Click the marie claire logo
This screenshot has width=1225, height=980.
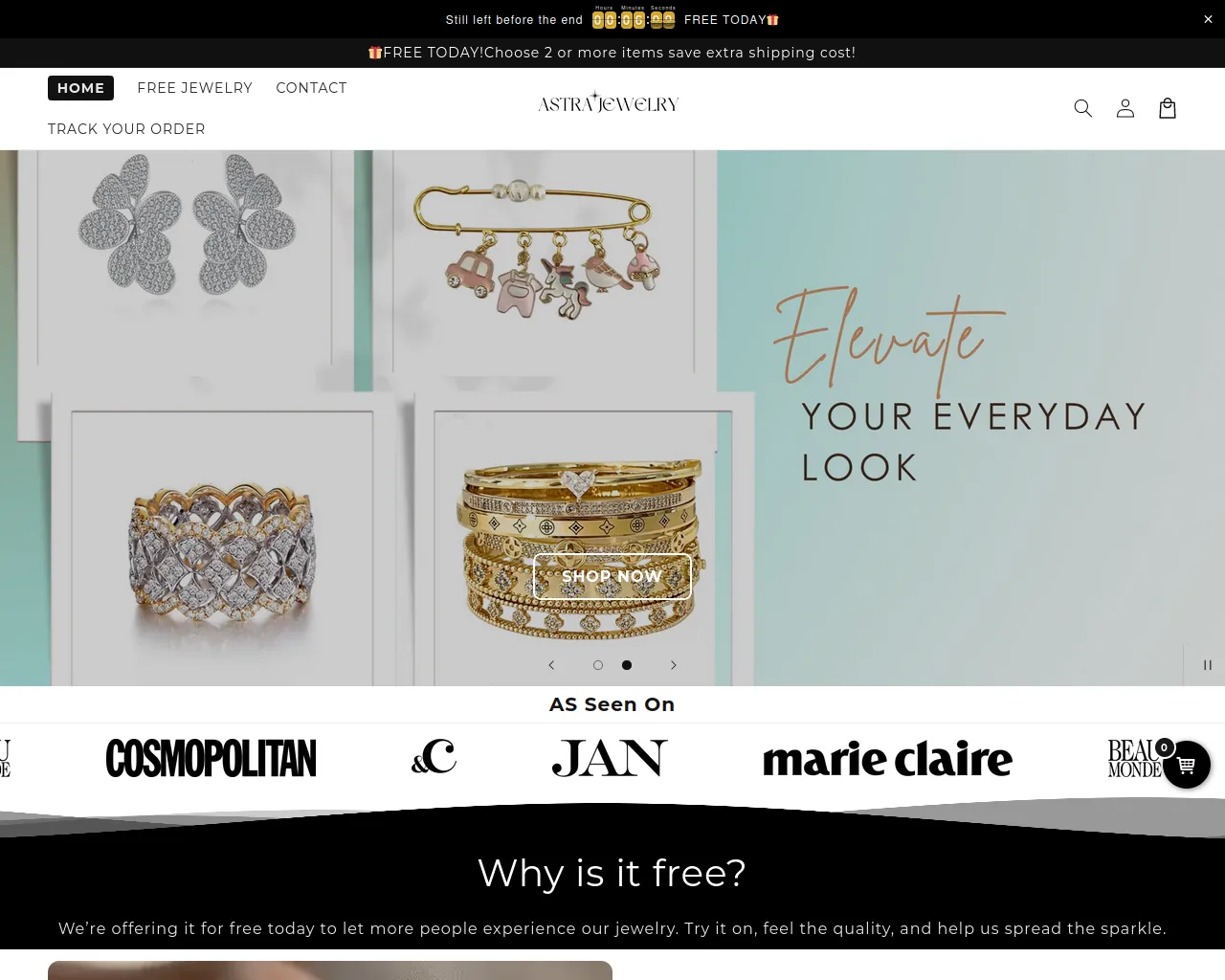887,758
